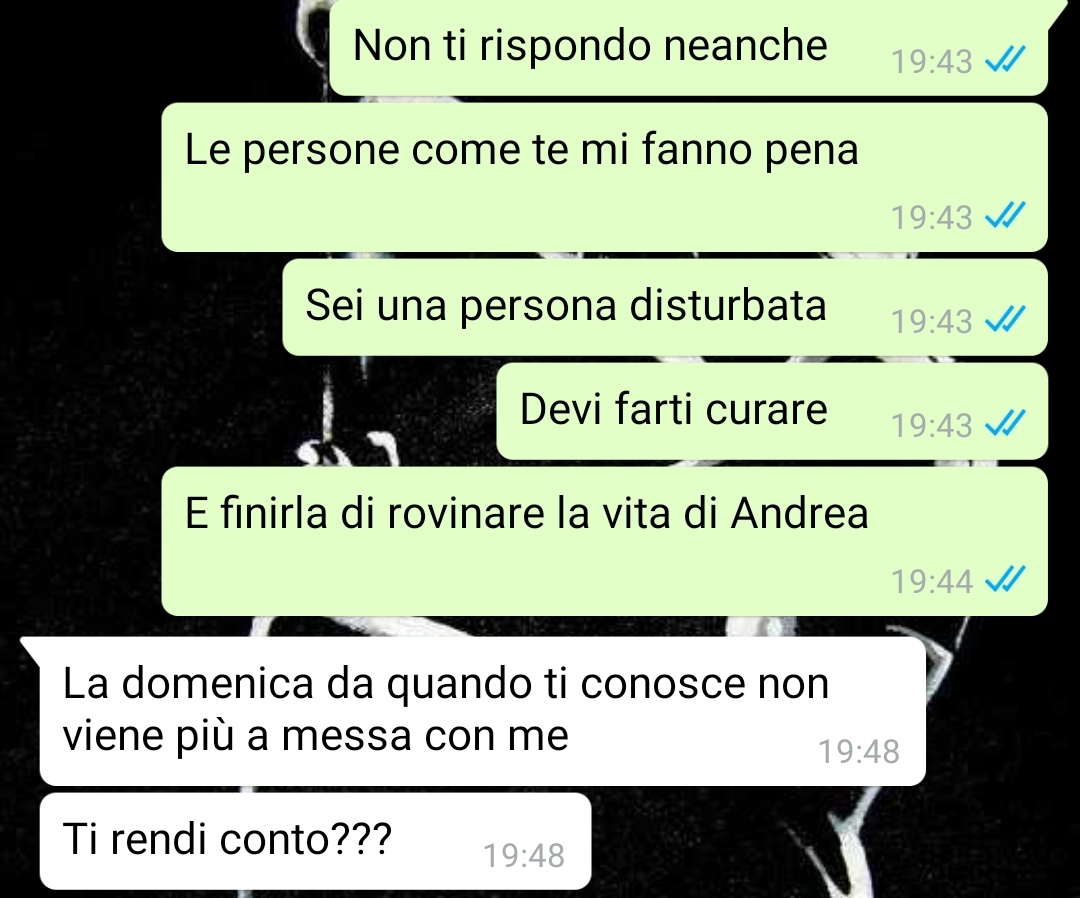Tap the 19:48 timestamp on the messa message
The width and height of the screenshot is (1080, 898).
[x=859, y=751]
